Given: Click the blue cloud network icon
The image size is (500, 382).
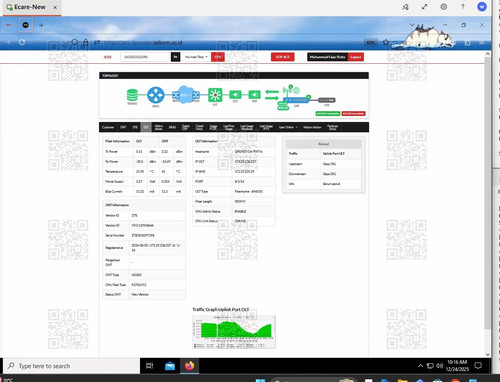Looking at the screenshot, I should click(186, 95).
